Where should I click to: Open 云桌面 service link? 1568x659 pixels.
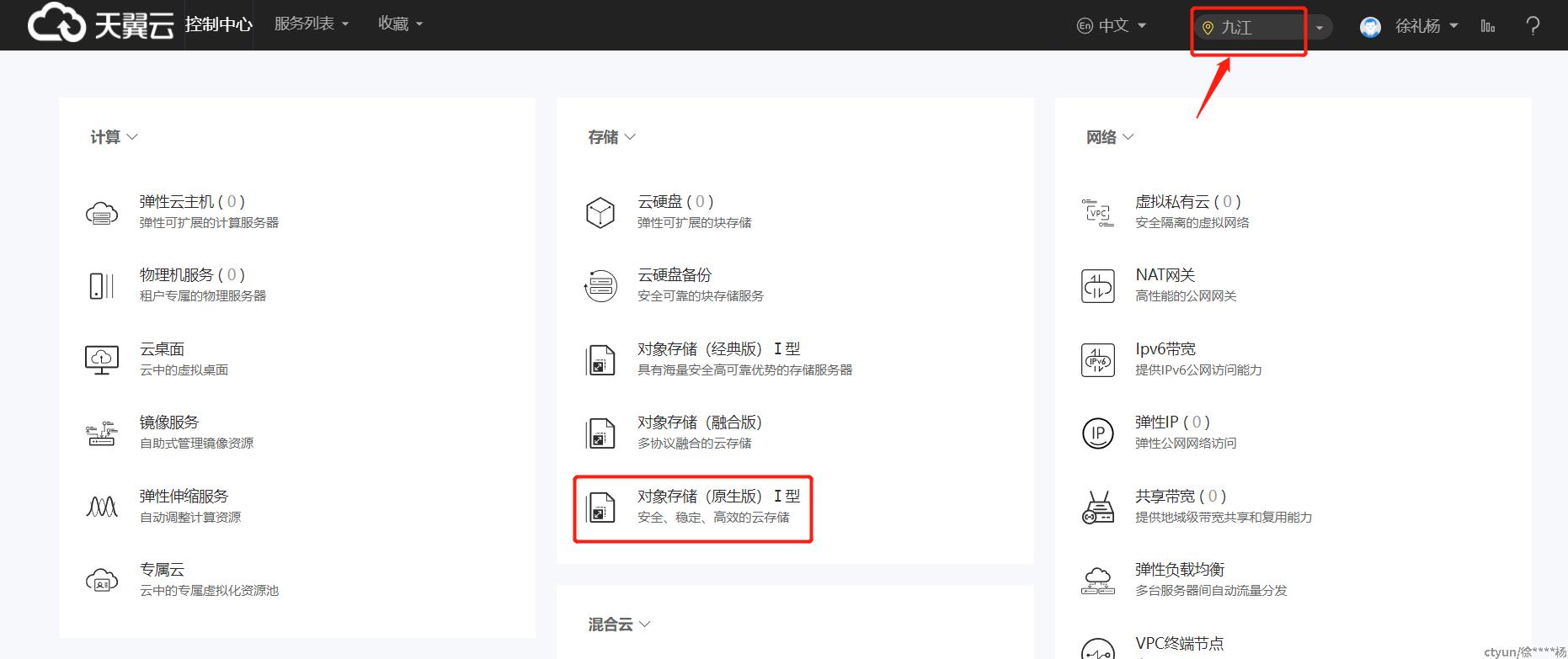[162, 349]
